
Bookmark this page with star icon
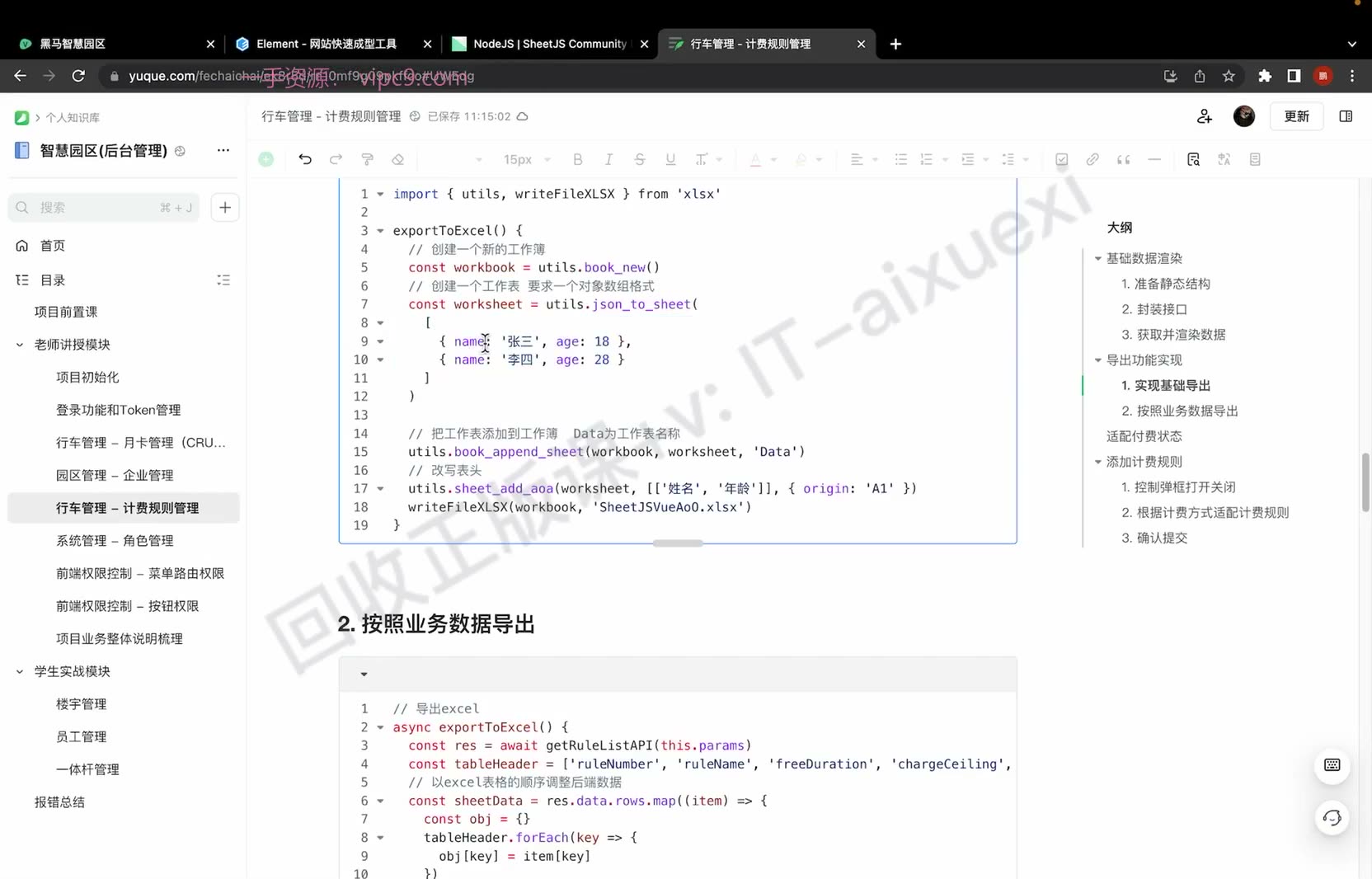(1229, 76)
